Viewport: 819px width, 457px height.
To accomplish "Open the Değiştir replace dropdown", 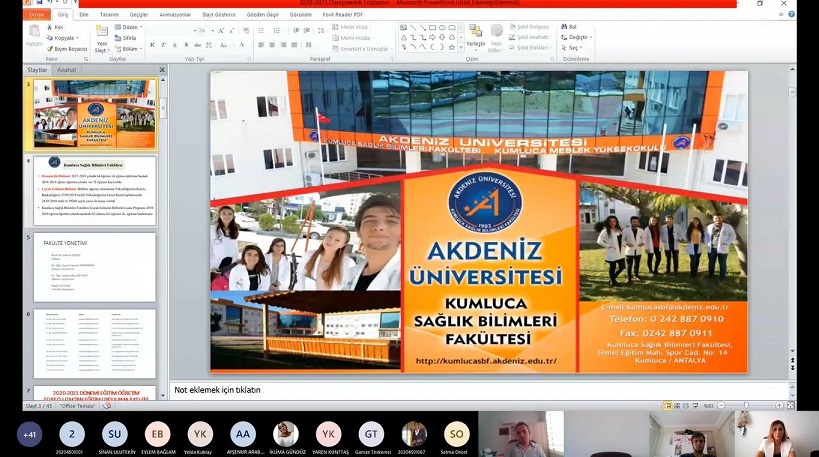I will [x=575, y=37].
